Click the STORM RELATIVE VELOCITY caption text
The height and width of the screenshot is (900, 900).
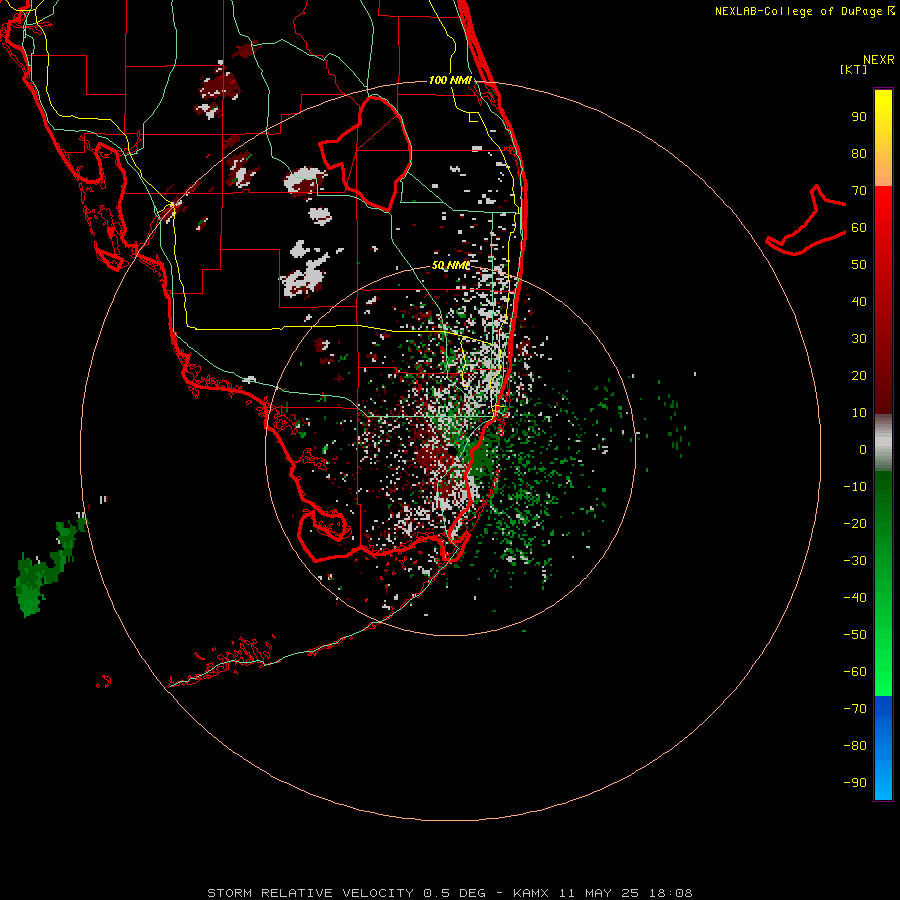310,893
